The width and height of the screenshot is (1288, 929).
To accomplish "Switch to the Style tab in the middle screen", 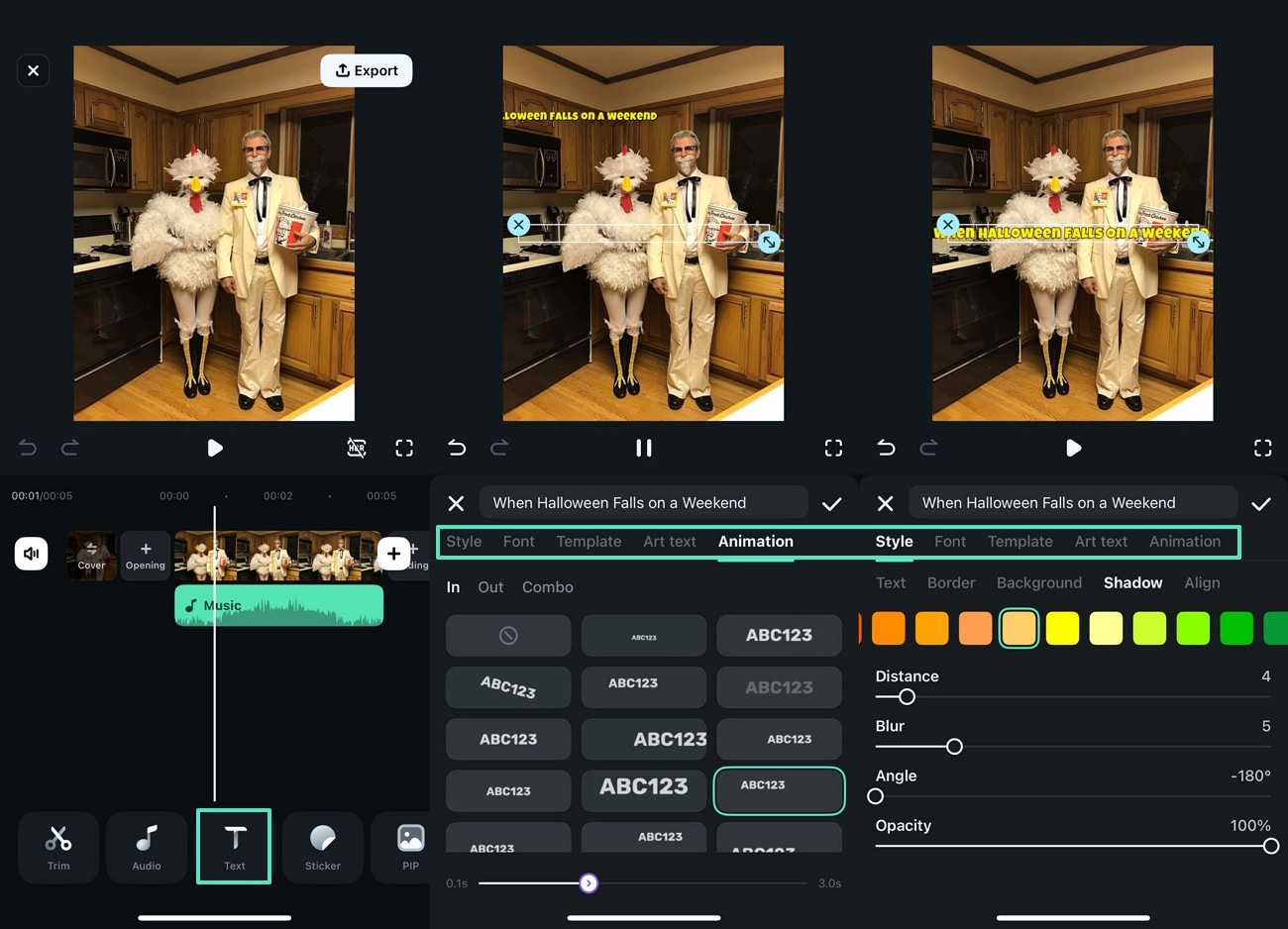I will [464, 541].
